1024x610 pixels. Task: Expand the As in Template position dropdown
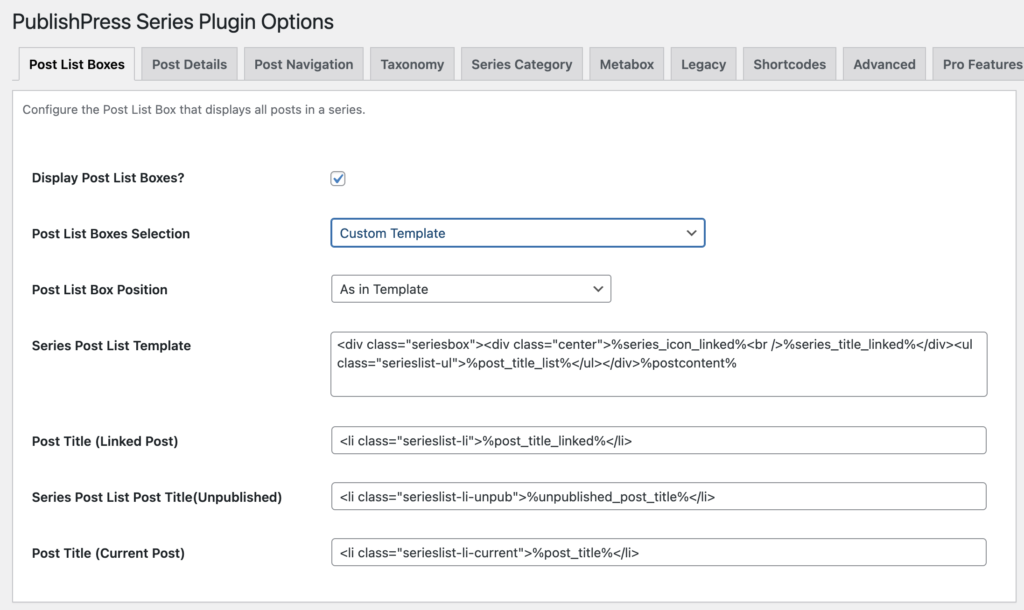pyautogui.click(x=470, y=289)
